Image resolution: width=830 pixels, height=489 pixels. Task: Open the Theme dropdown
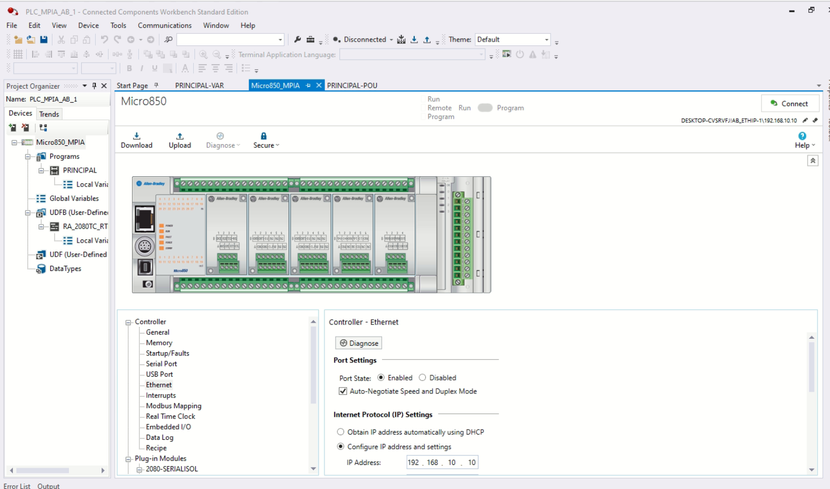click(546, 40)
